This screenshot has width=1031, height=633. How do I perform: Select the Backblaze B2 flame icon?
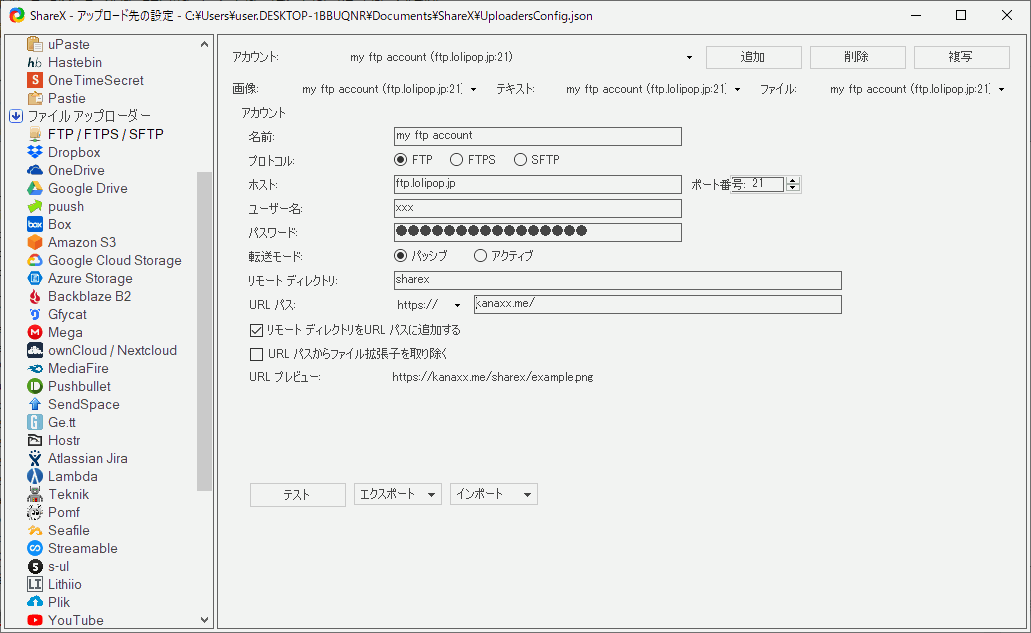[35, 296]
